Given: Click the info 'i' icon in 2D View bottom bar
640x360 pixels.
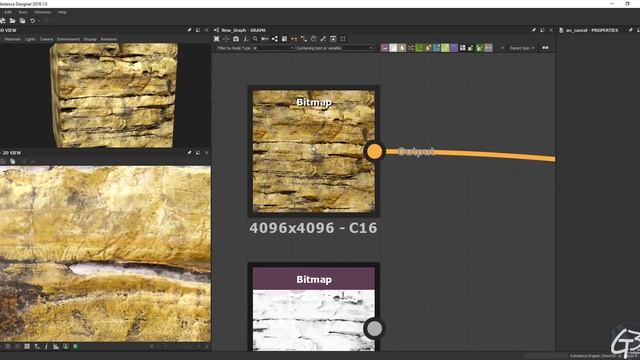Looking at the screenshot, I should point(46,347).
